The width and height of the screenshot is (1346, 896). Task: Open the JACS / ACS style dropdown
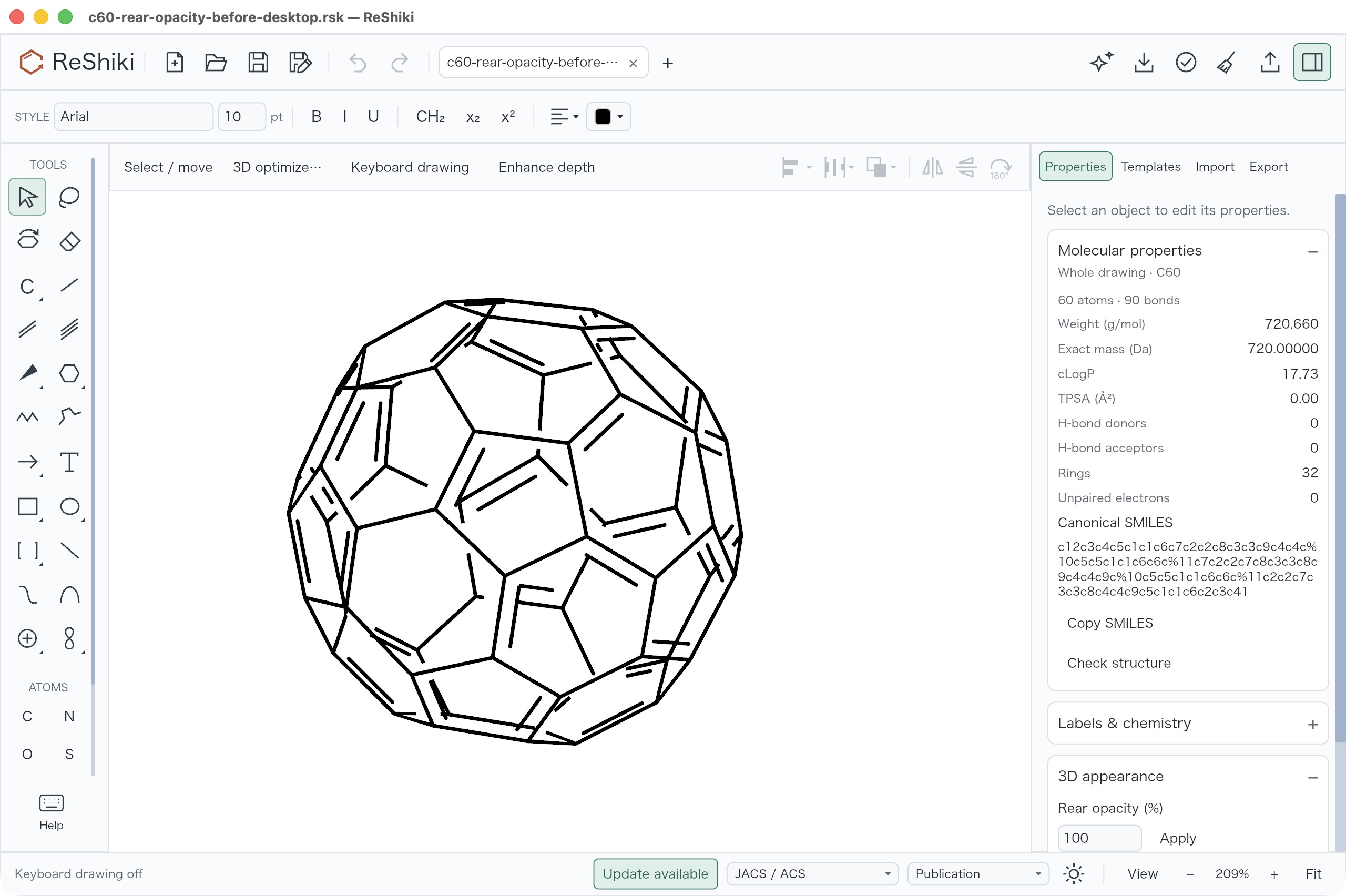812,874
